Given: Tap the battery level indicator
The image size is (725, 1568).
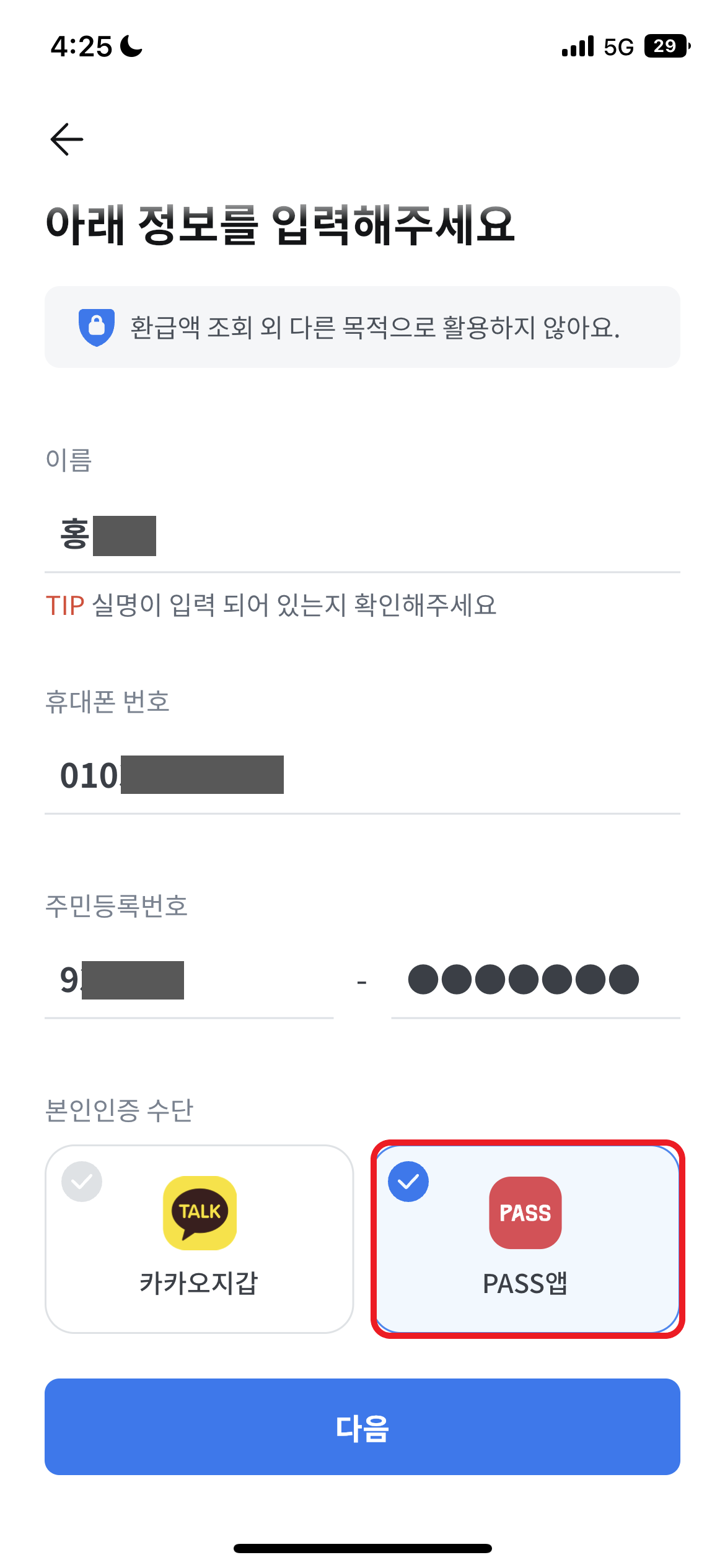Looking at the screenshot, I should (x=667, y=46).
